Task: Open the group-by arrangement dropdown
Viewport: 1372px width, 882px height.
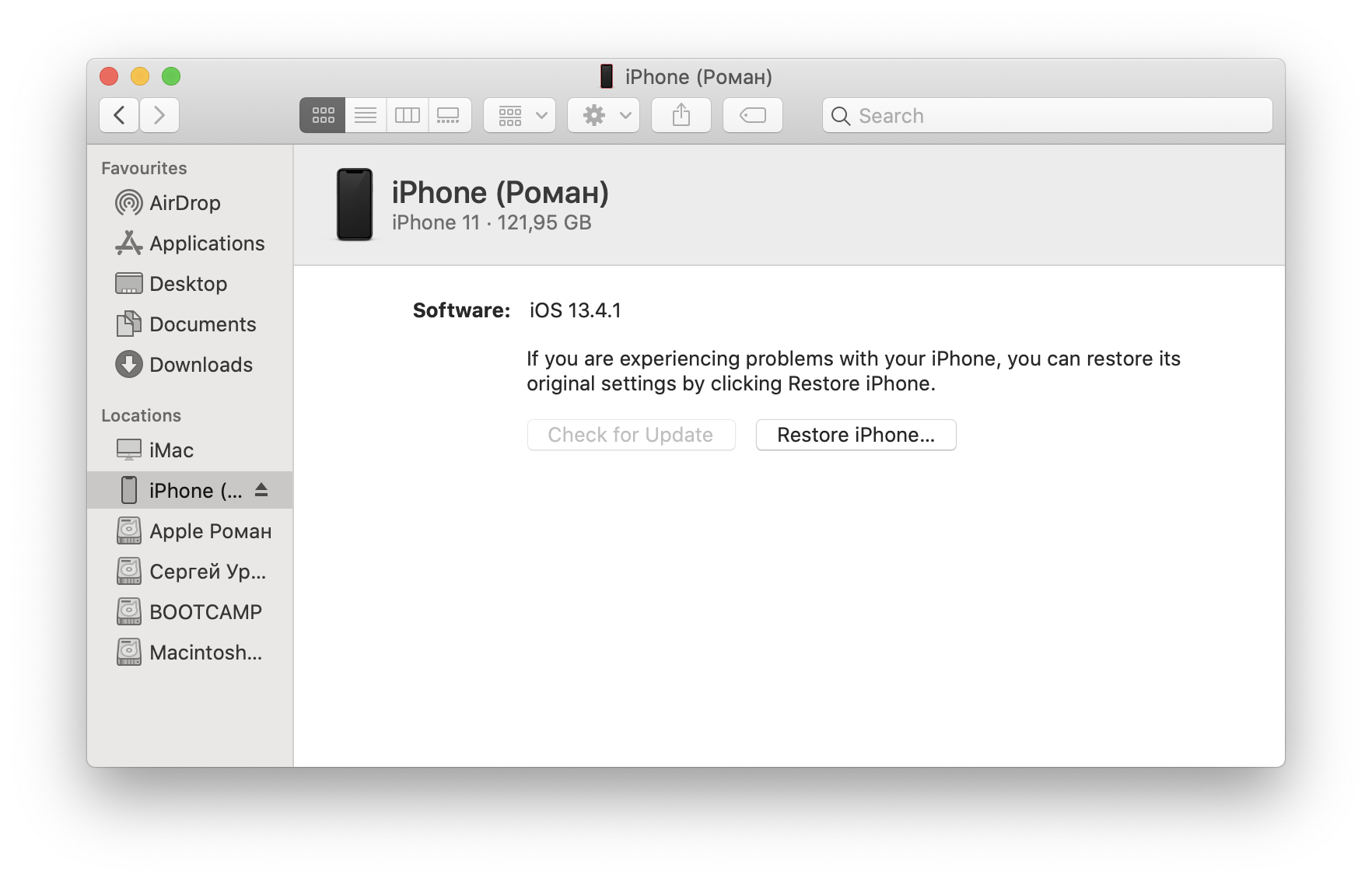Action: [520, 116]
